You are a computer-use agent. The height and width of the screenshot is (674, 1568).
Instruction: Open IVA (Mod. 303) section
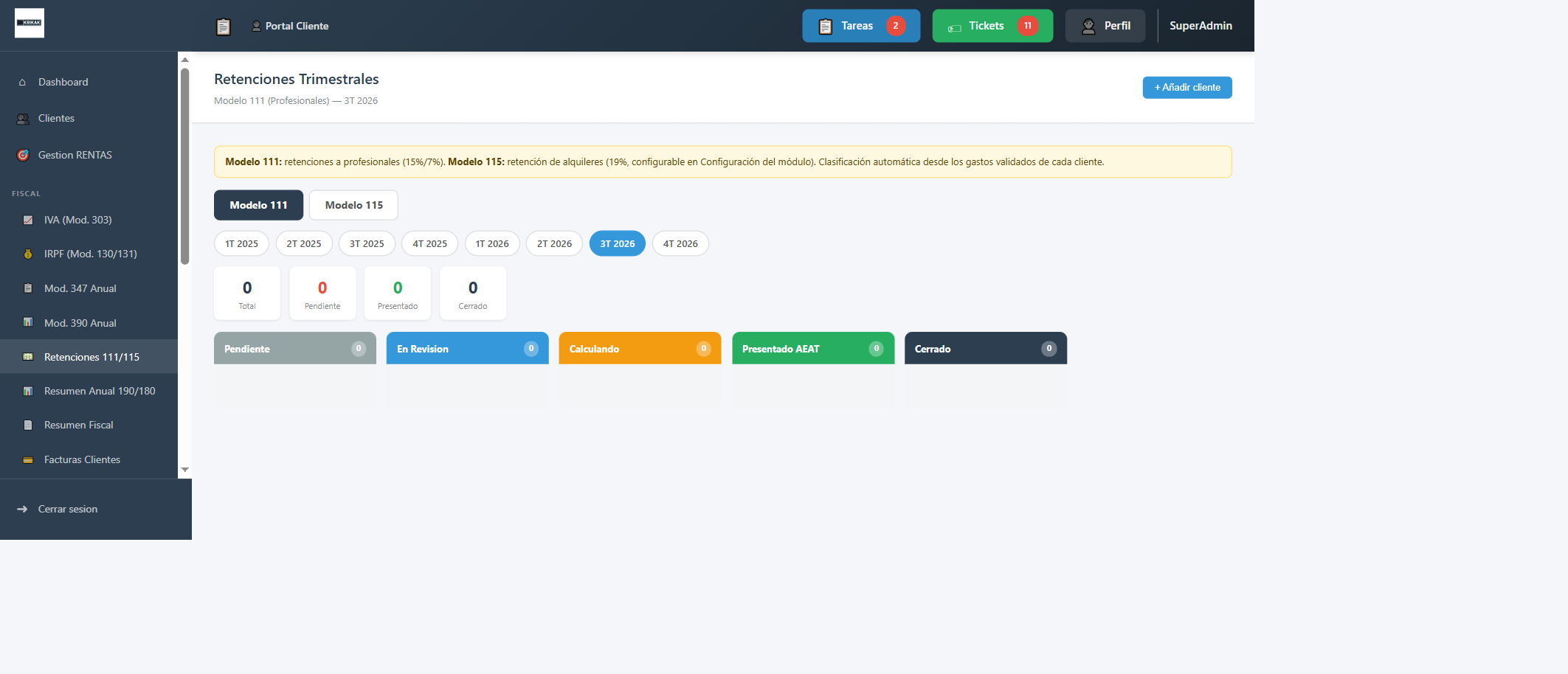click(89, 220)
